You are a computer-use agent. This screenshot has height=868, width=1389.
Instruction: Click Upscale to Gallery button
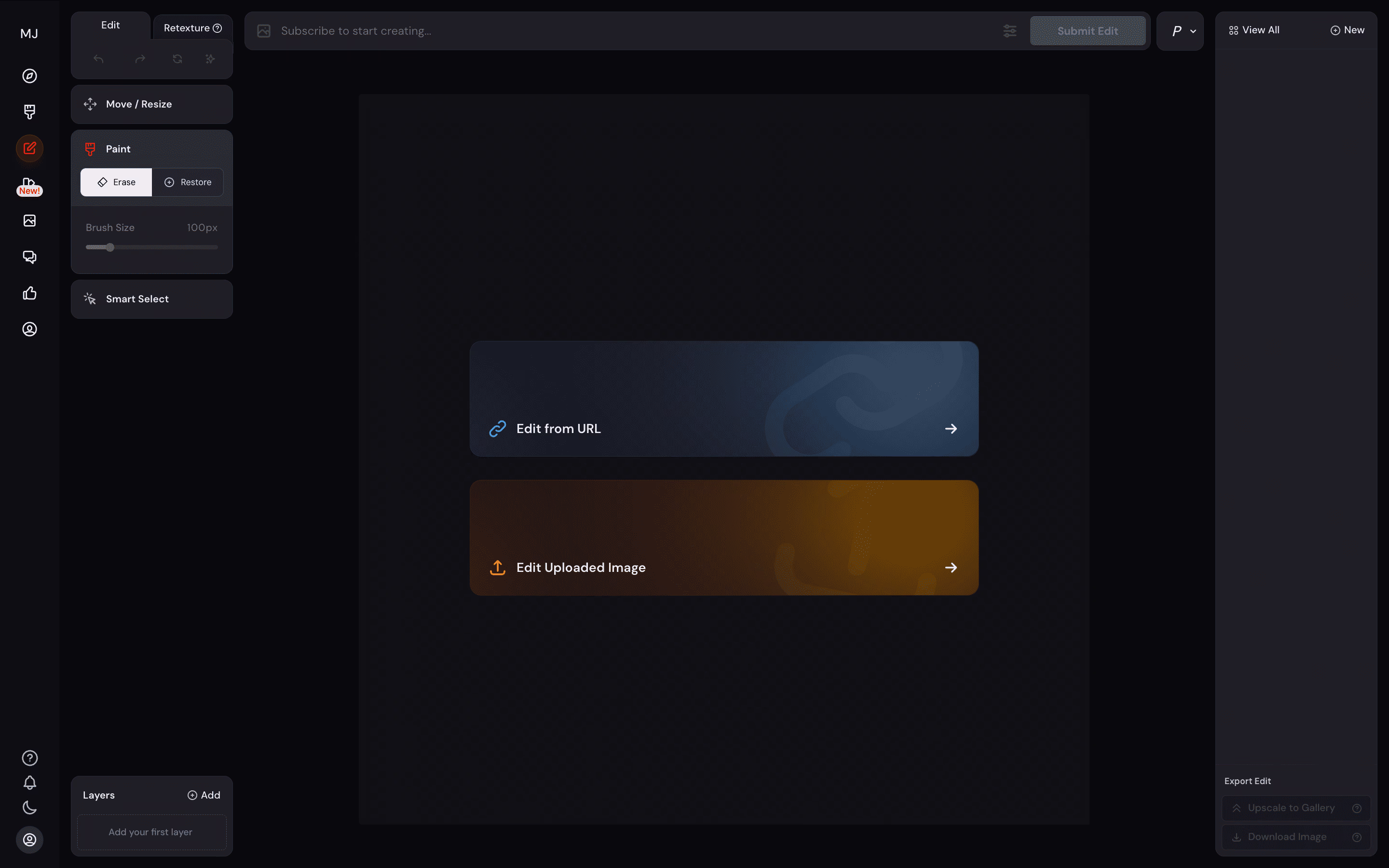click(x=1295, y=808)
